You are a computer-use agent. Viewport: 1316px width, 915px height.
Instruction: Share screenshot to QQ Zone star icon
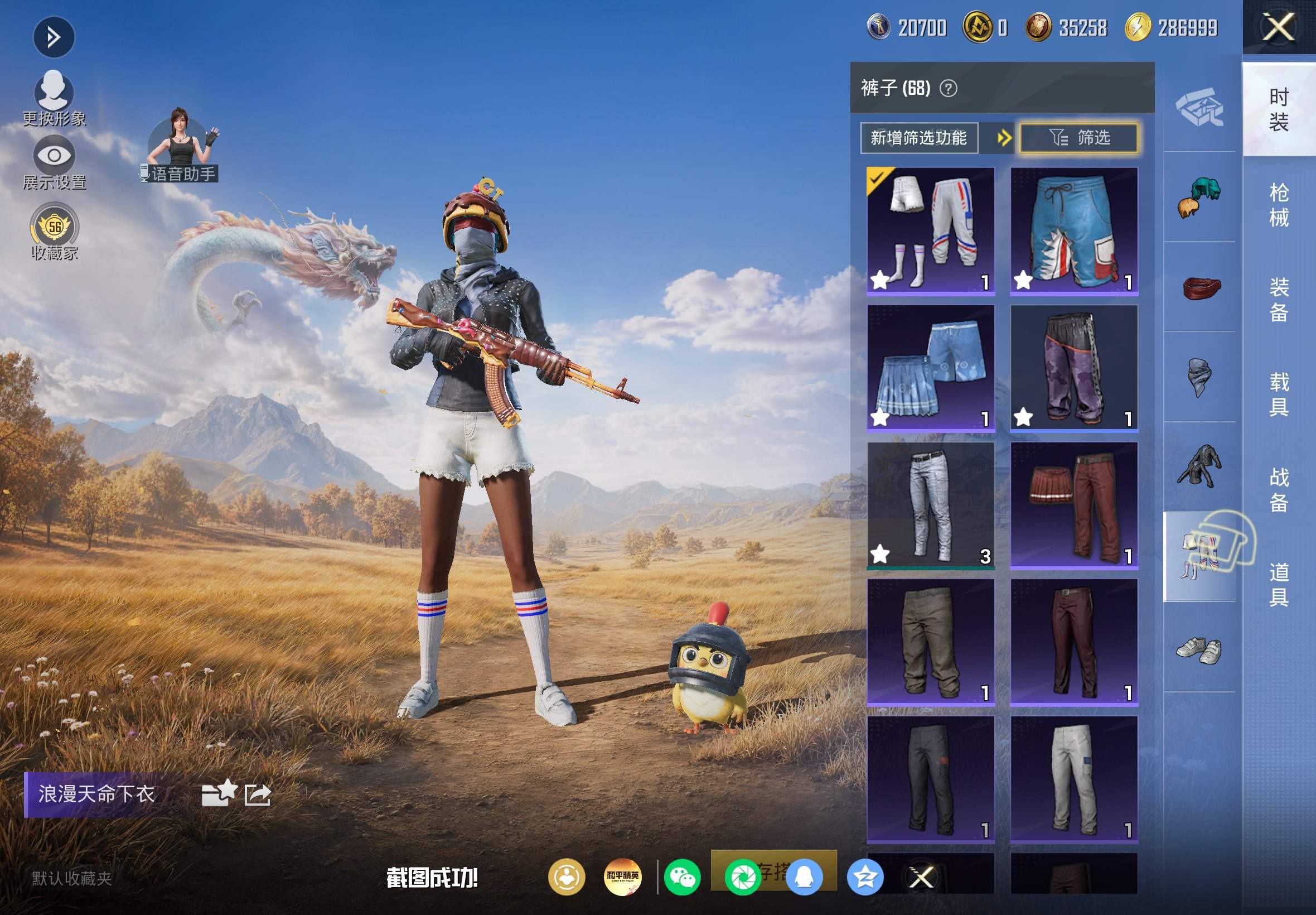(x=864, y=877)
